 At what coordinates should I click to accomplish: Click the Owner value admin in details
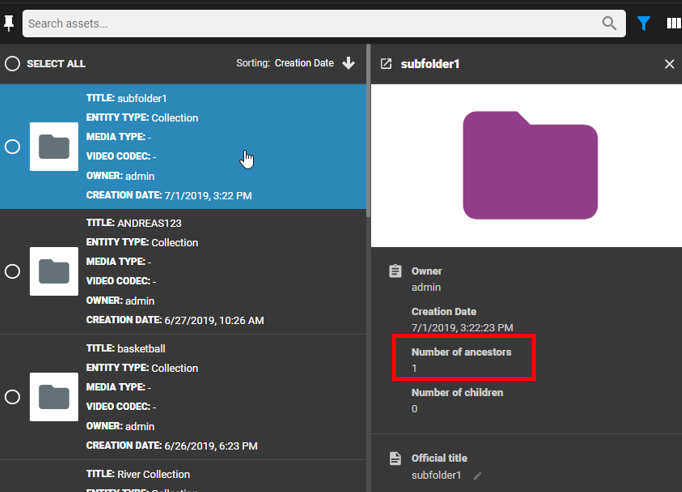[426, 288]
